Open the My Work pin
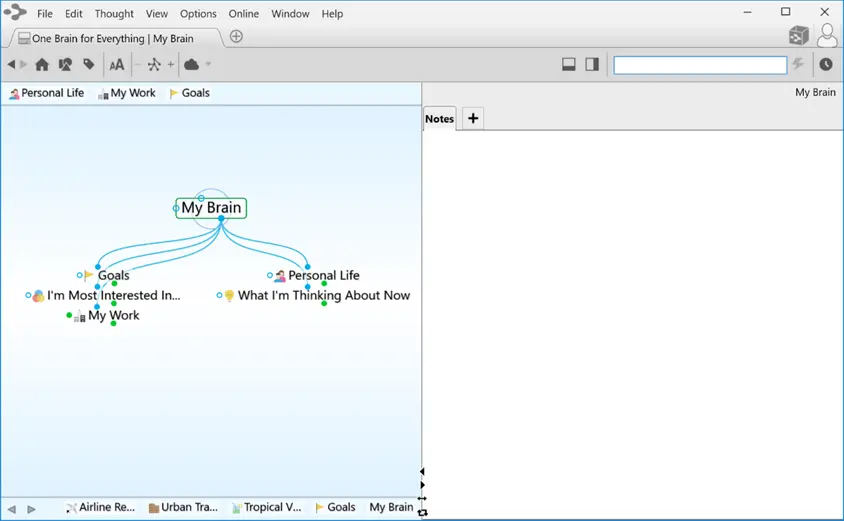The image size is (844, 521). 127,93
